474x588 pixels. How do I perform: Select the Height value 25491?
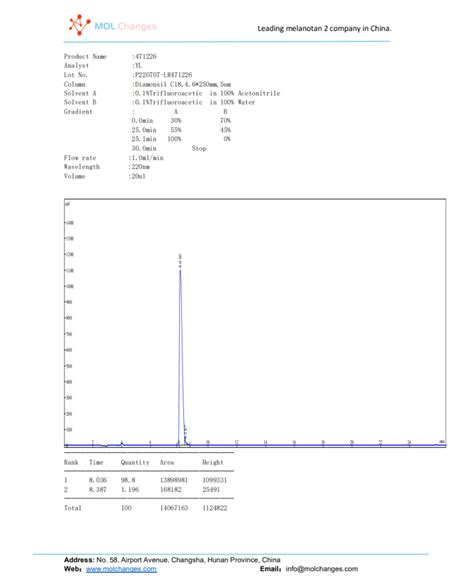tap(211, 489)
